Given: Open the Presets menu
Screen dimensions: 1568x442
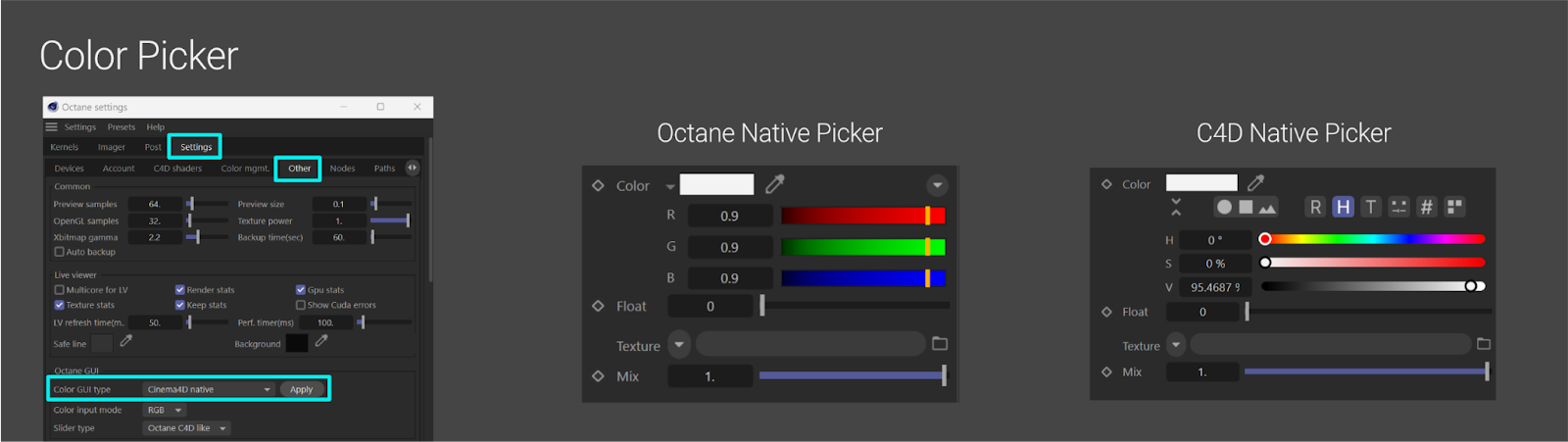Looking at the screenshot, I should click(x=122, y=127).
